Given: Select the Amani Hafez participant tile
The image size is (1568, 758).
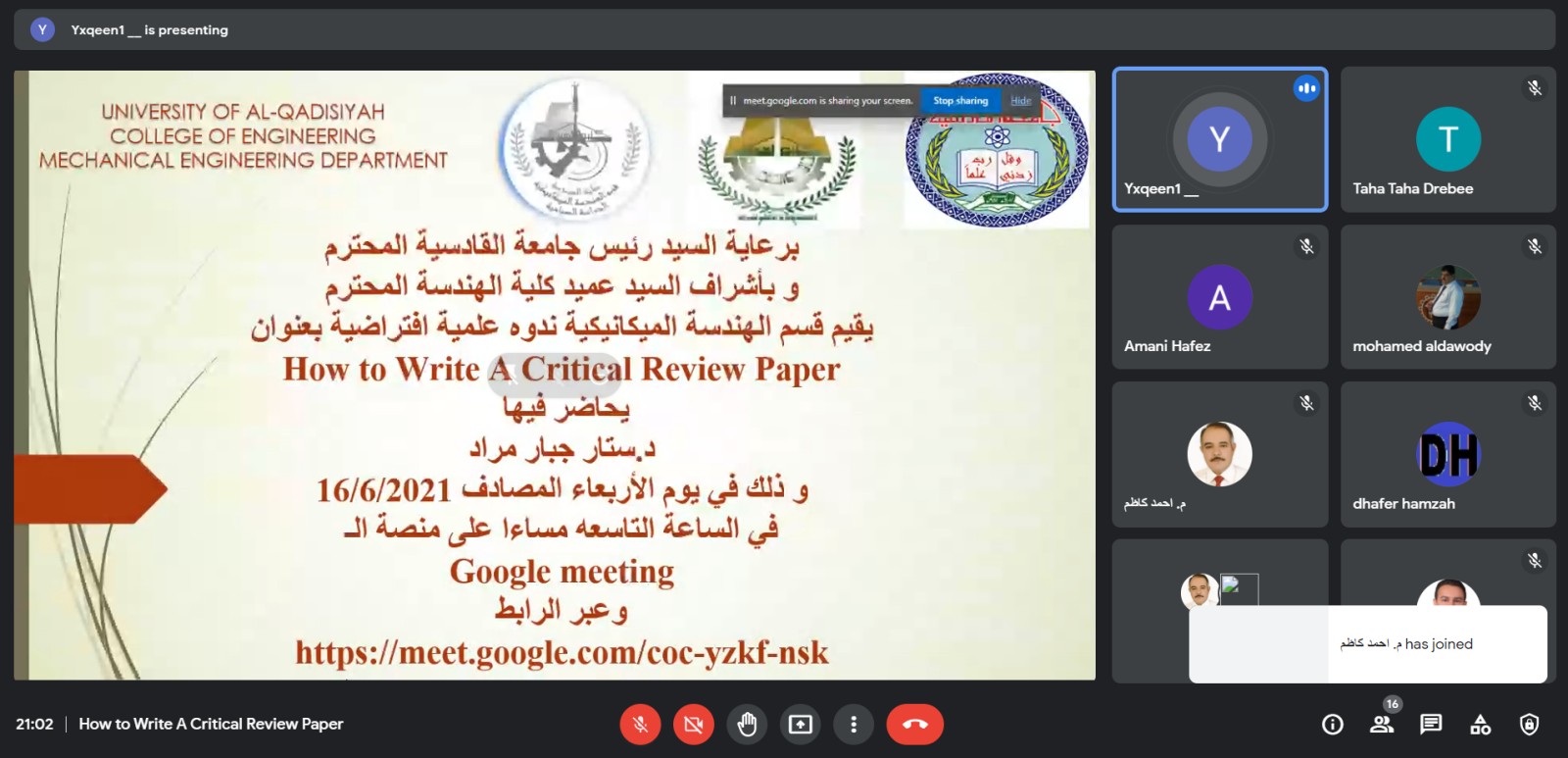Looking at the screenshot, I should pos(1220,297).
